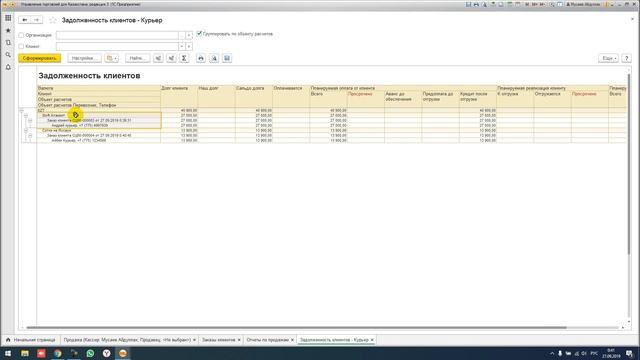
Task: Click the Клиент text input field
Action: click(x=118, y=47)
